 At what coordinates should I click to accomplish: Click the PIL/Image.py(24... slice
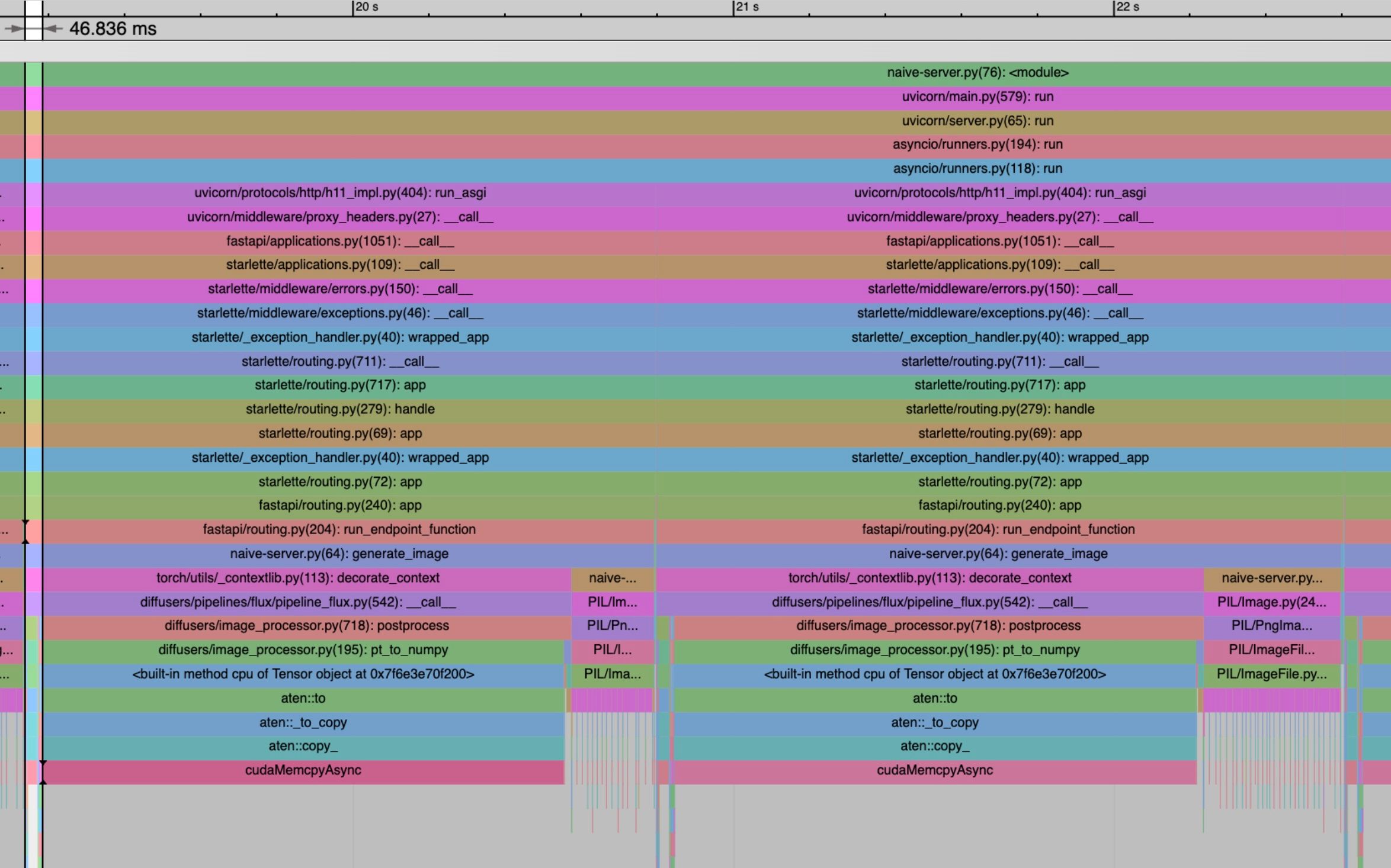click(x=1272, y=603)
